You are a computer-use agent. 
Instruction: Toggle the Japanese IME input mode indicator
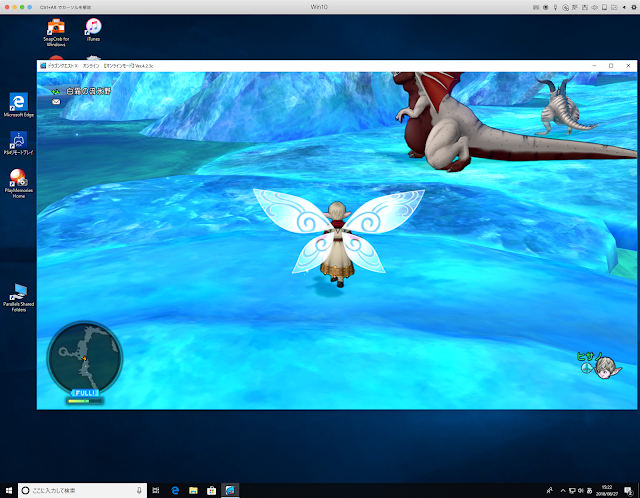(x=589, y=491)
